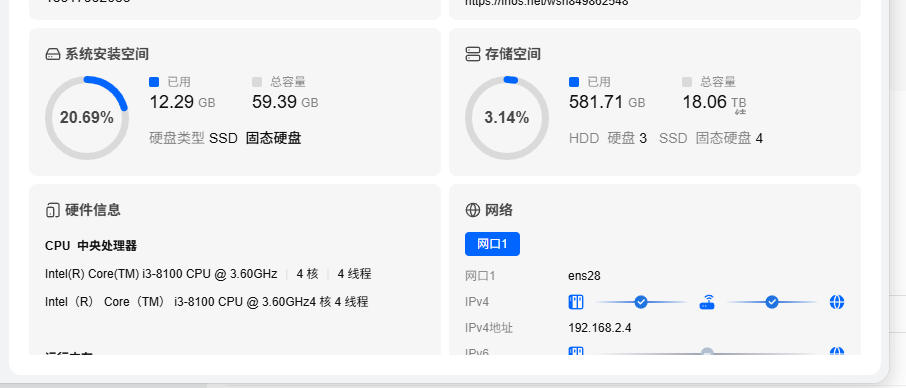This screenshot has height=388, width=906.
Task: Click the 4 线程 text in first CPU line
Action: point(355,274)
